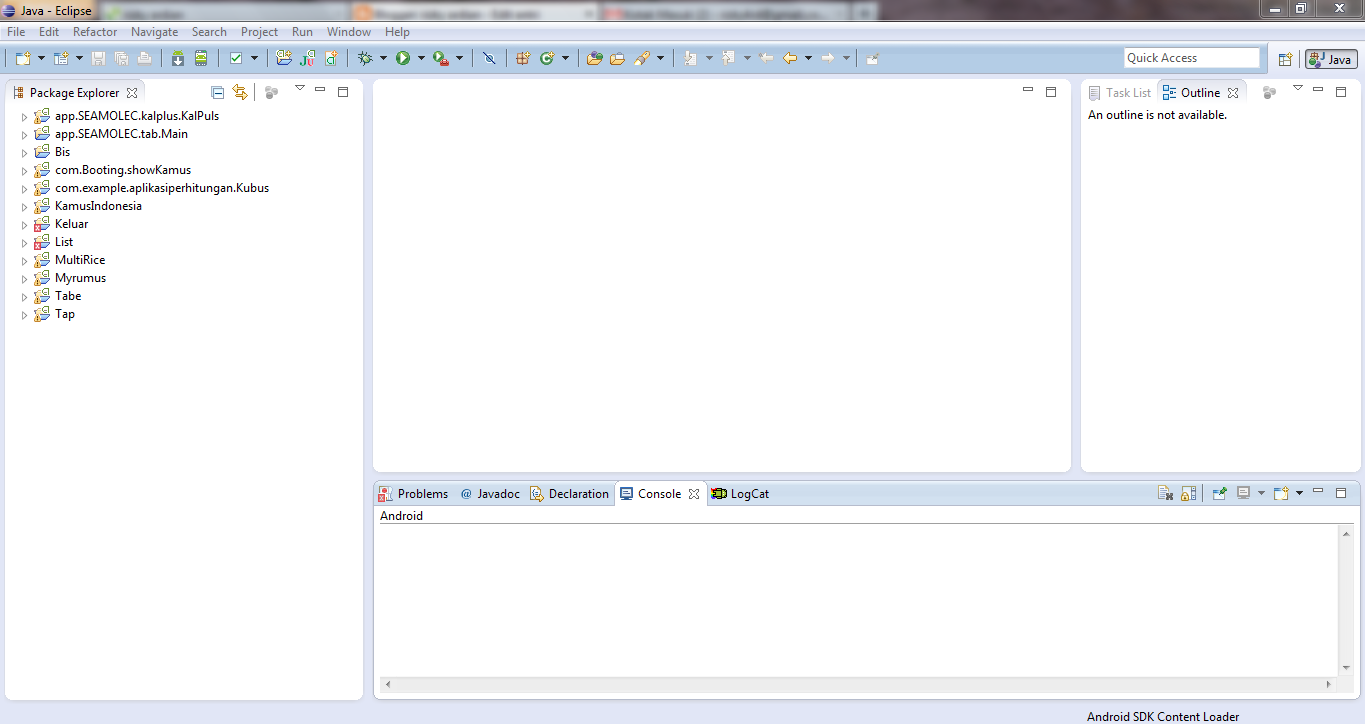
Task: Expand the Tap project
Action: [x=25, y=314]
